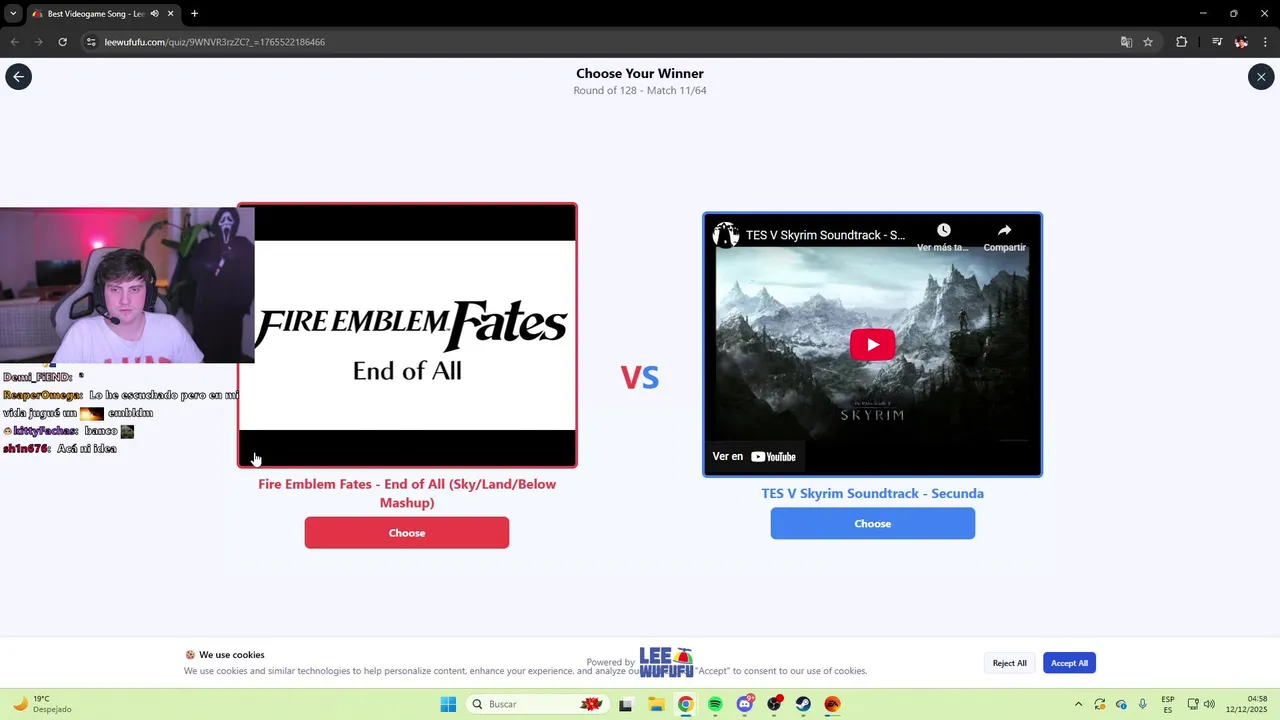Open OBS Studio from the taskbar
The height and width of the screenshot is (720, 1280).
774,704
